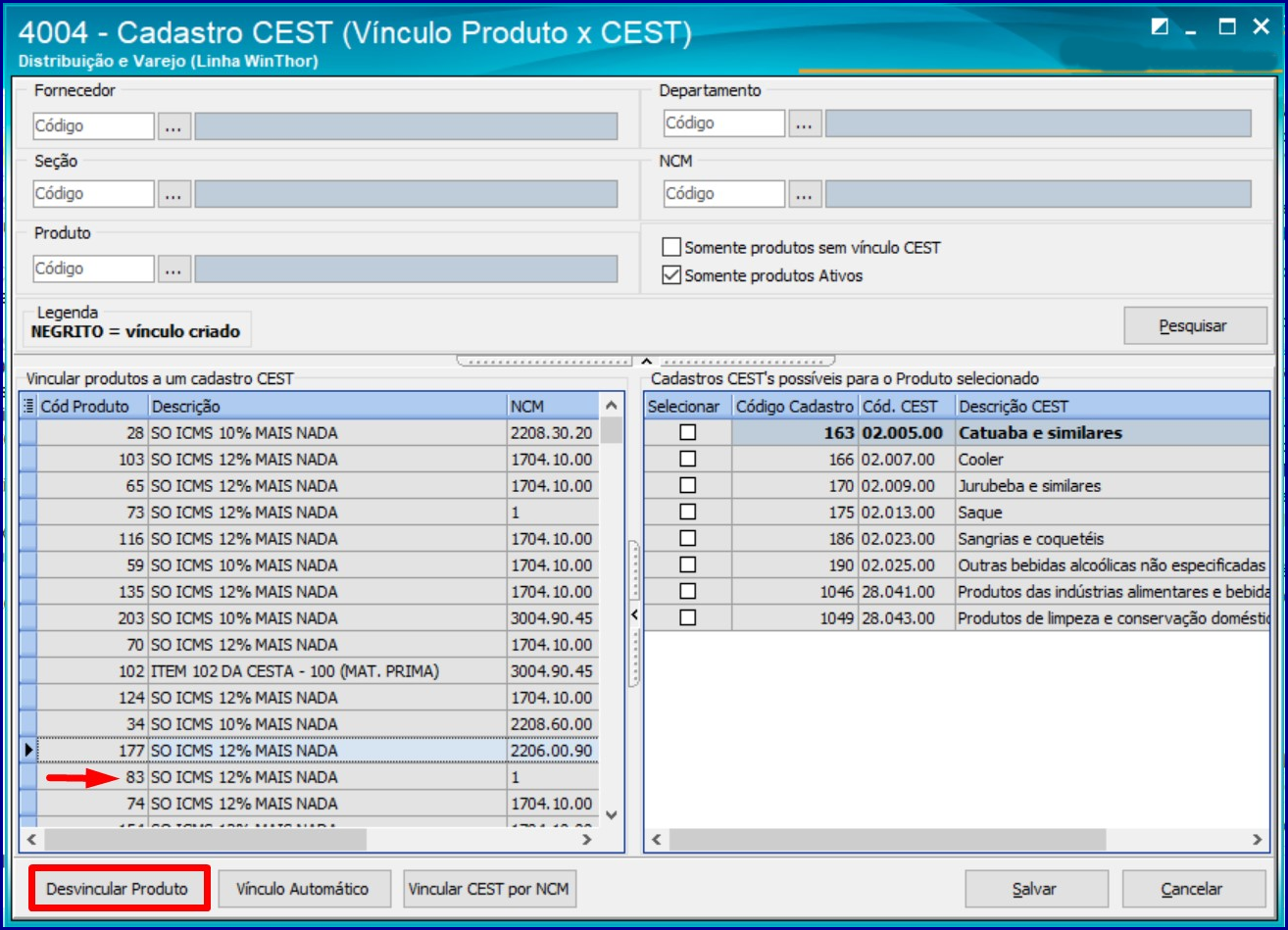Sort by Código Cadastro column header
The width and height of the screenshot is (1288, 930).
[795, 406]
